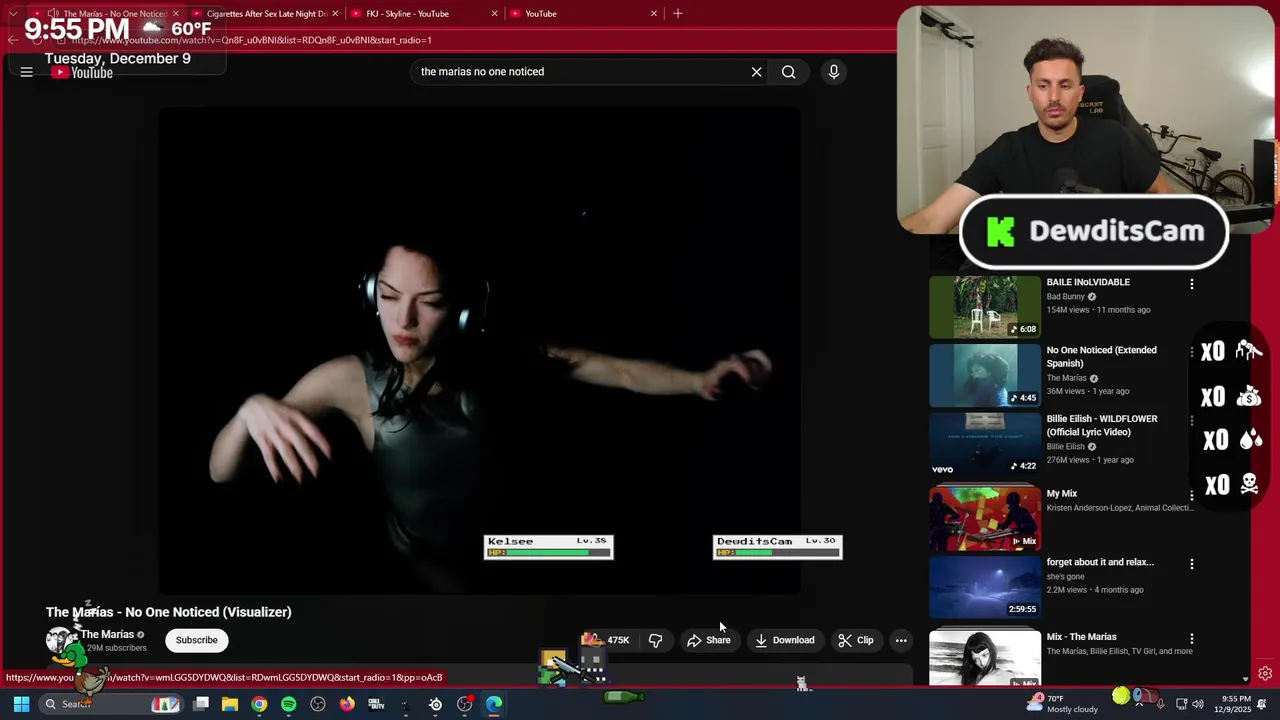Open Billie Eilish WILDFLOWER thumbnail
Image resolution: width=1280 pixels, height=720 pixels.
(985, 444)
